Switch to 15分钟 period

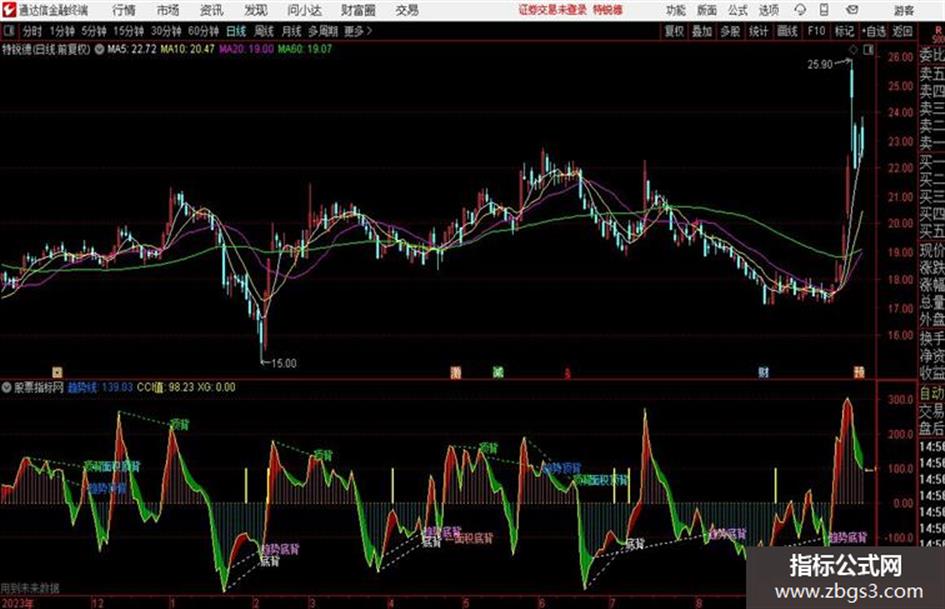coord(129,31)
